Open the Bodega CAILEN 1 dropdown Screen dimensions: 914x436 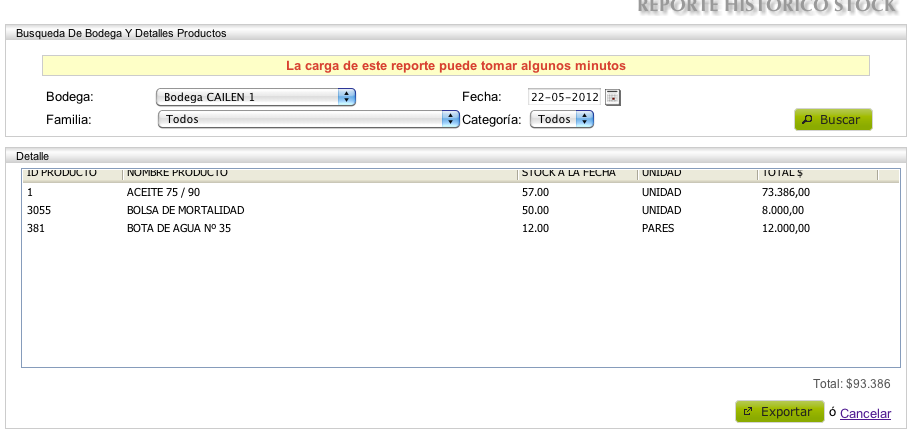pos(256,97)
